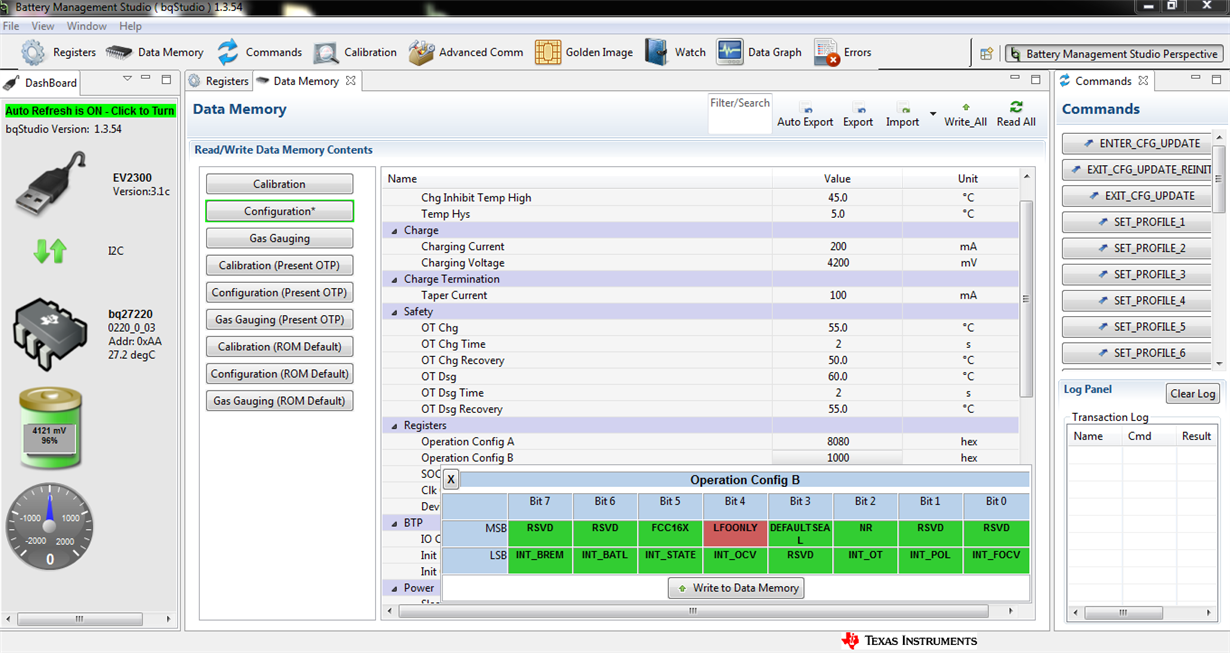Collapse the BTP group

393,523
